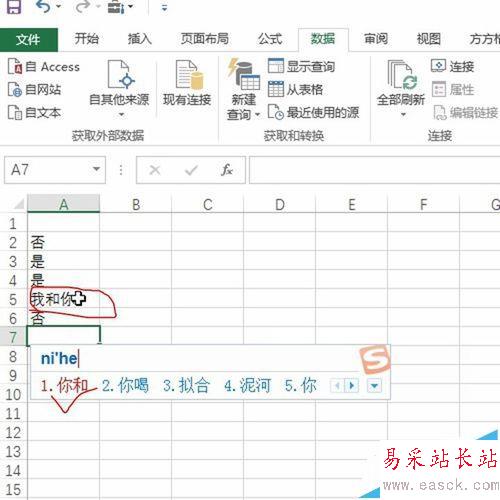
Task: Switch to the 视图 ribbon tab
Action: click(429, 39)
